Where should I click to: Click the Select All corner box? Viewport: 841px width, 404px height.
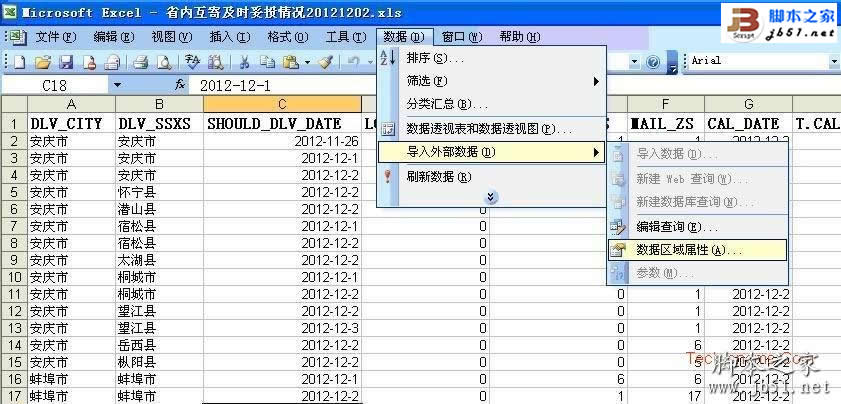point(14,104)
